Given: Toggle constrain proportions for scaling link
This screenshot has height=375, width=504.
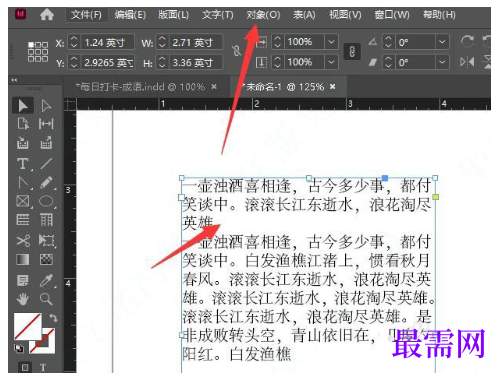Looking at the screenshot, I should pos(352,52).
